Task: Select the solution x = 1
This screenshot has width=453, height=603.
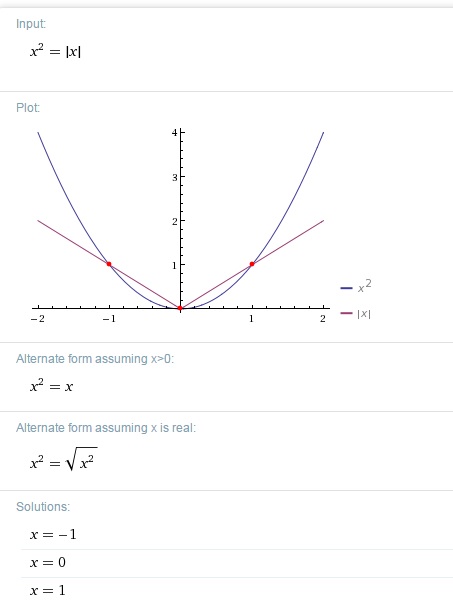Action: (48, 590)
